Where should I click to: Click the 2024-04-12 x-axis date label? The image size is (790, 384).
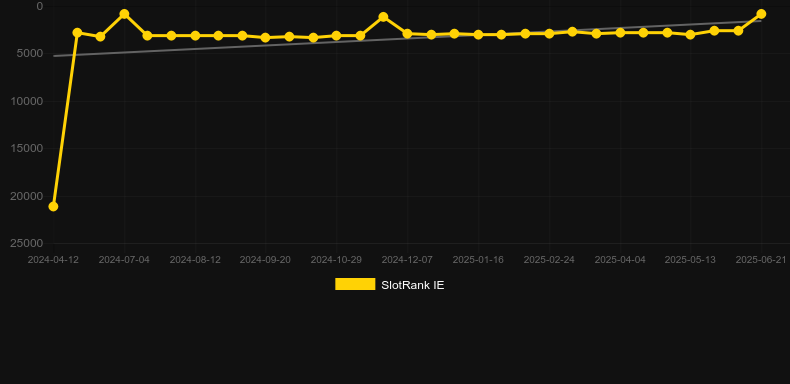click(53, 260)
